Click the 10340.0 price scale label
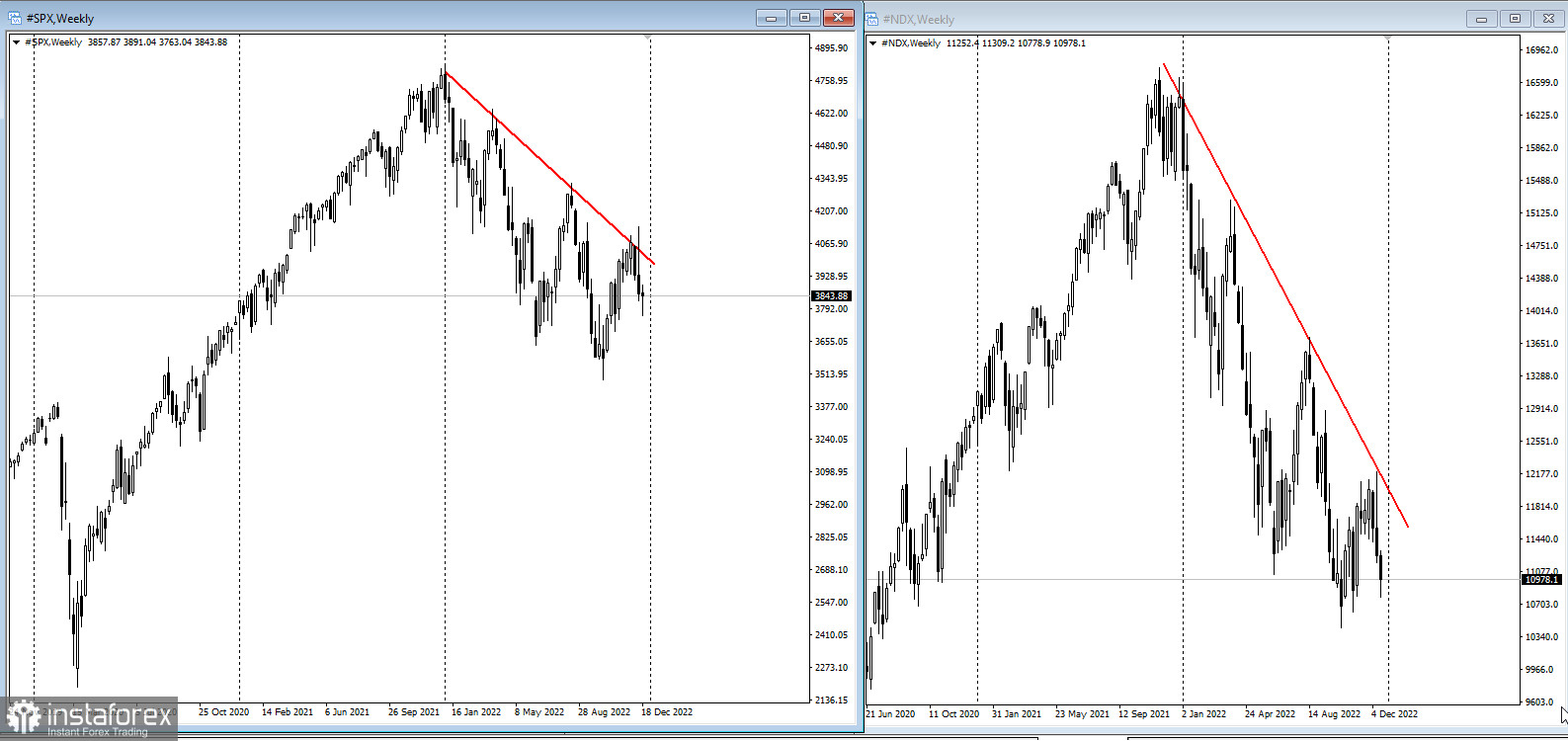1568x741 pixels. click(1541, 637)
